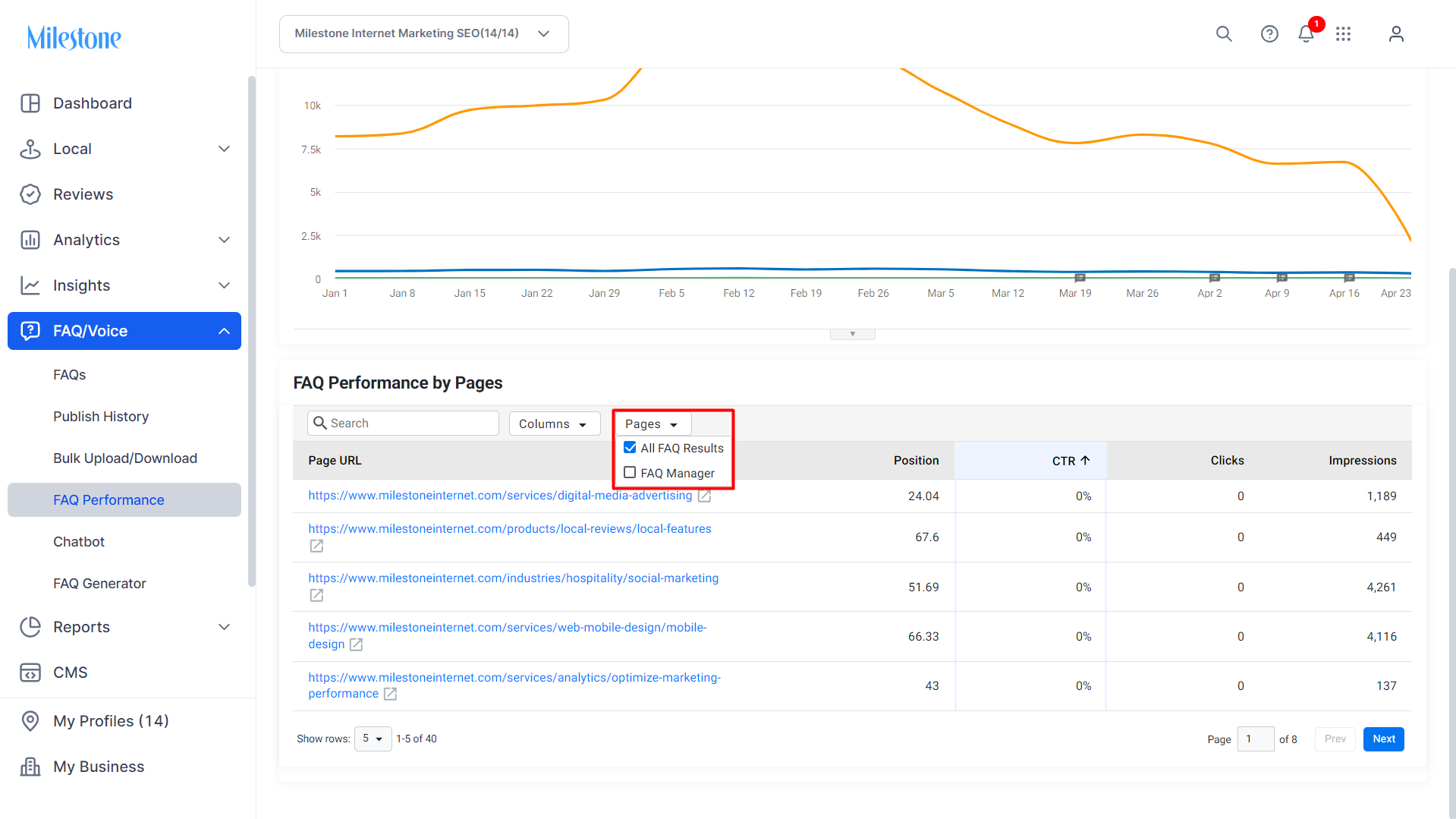Click the Local sidebar icon
This screenshot has height=819, width=1456.
[30, 149]
